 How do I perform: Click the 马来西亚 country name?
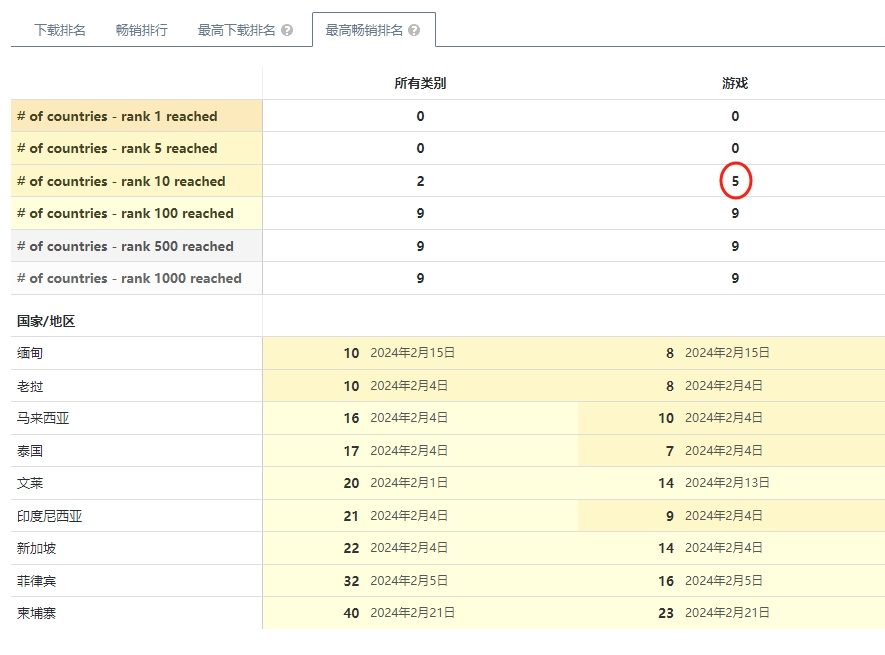point(43,418)
